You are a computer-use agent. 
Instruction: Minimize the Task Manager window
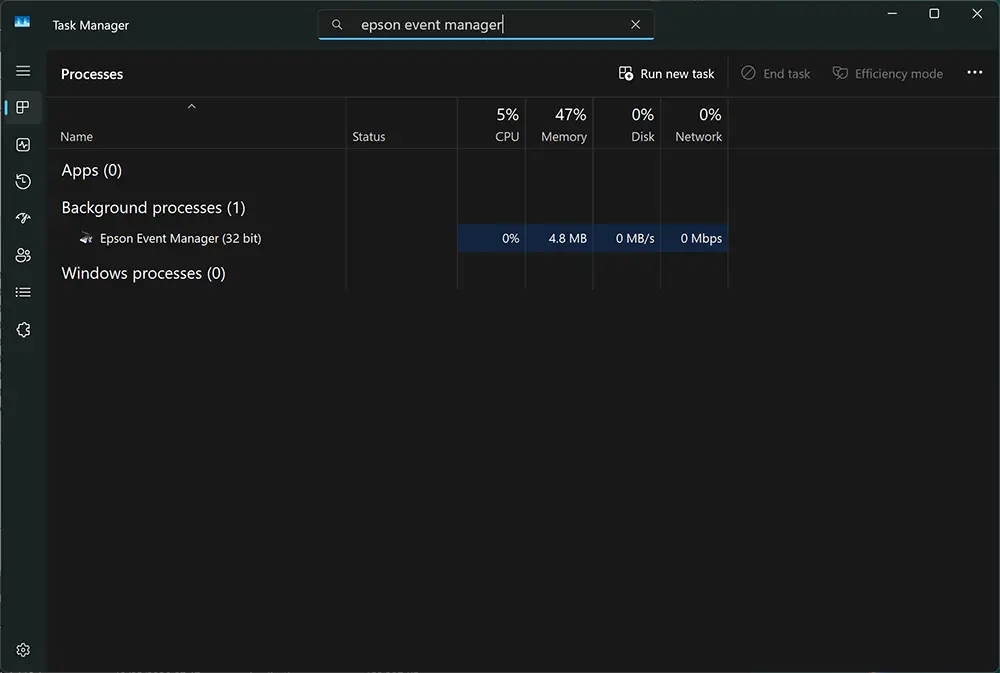click(x=892, y=13)
